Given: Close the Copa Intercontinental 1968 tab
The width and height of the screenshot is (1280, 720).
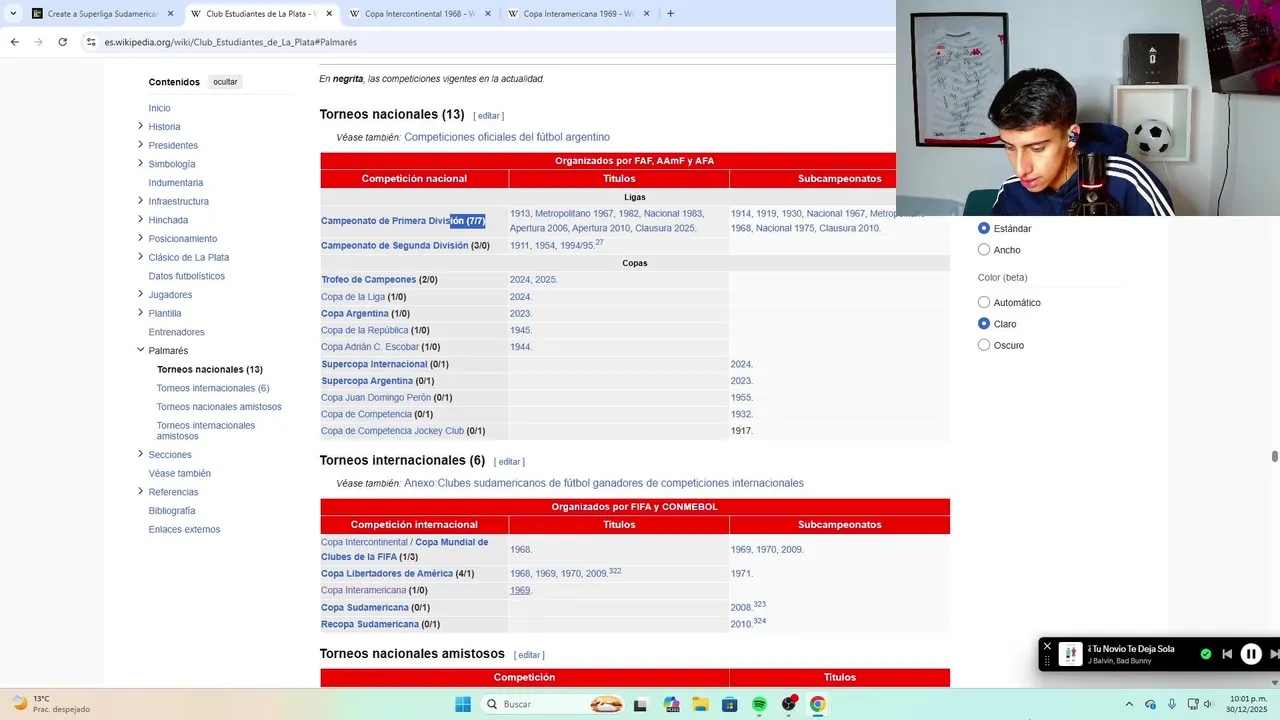Looking at the screenshot, I should click(487, 14).
